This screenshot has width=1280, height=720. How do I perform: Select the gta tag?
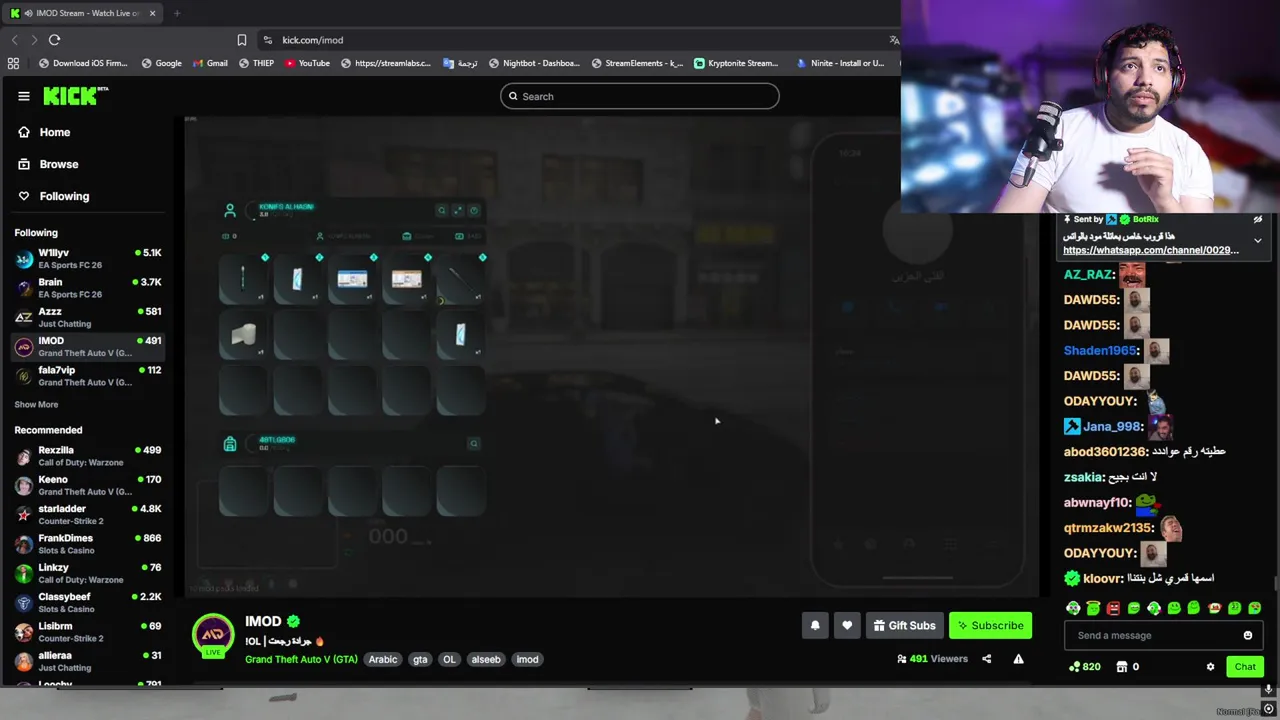click(x=420, y=659)
